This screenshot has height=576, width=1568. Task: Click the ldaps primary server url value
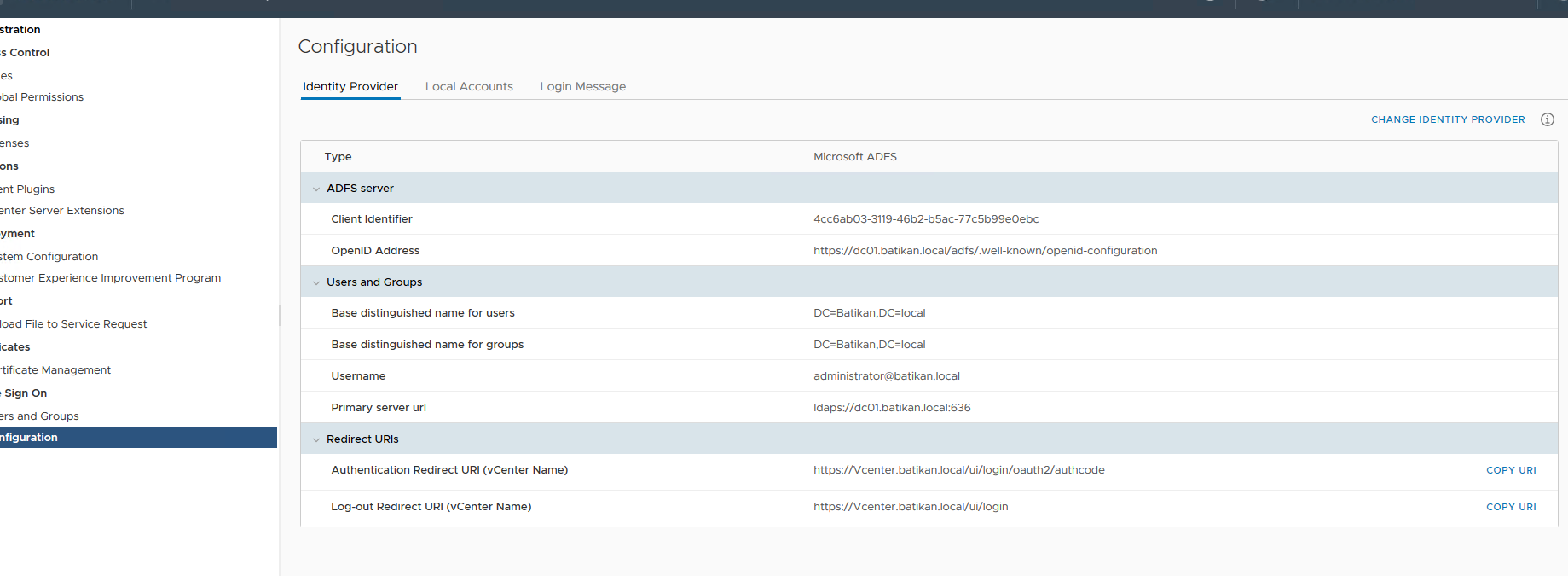click(x=892, y=408)
